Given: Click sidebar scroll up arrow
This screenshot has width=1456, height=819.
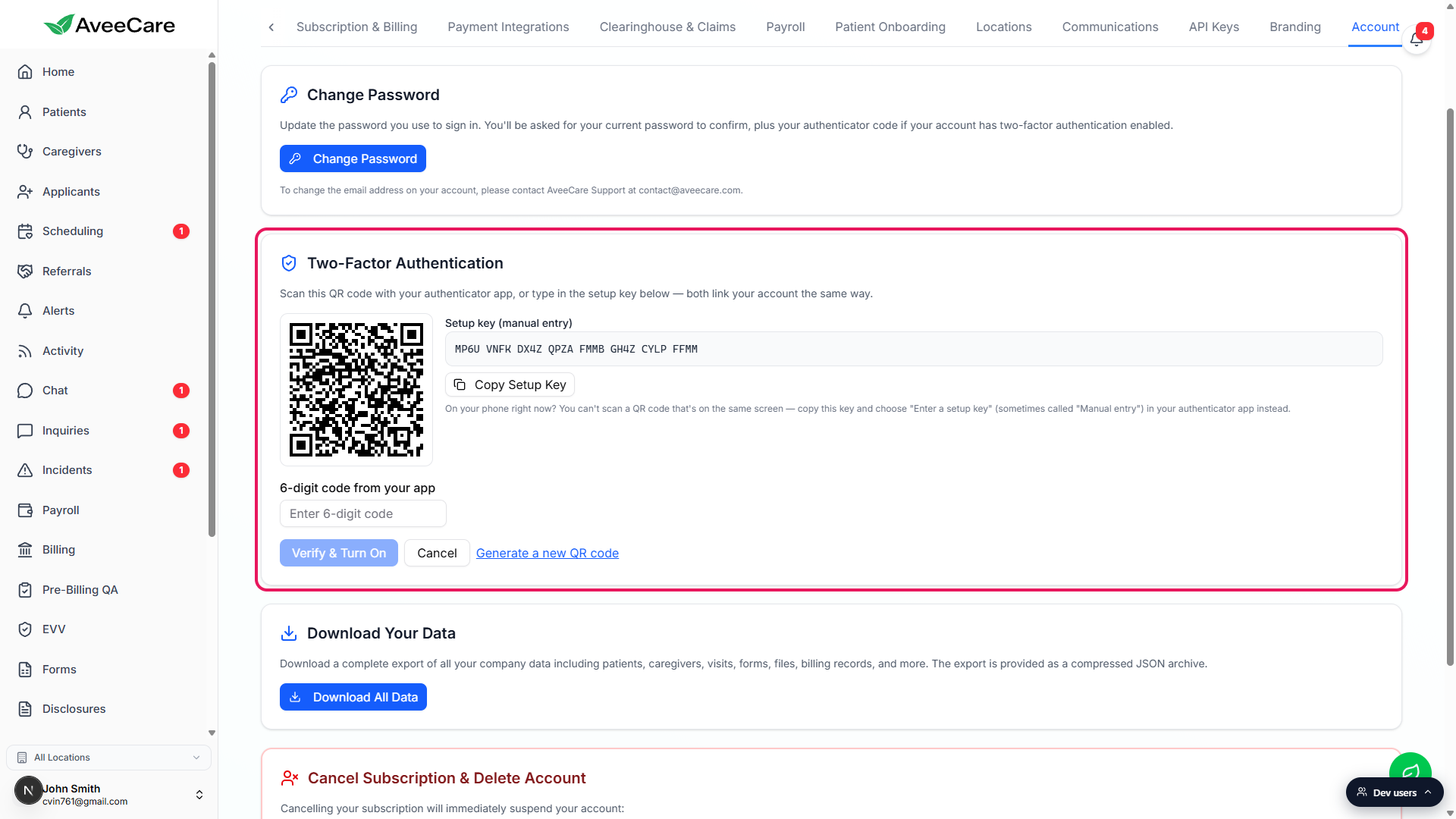Looking at the screenshot, I should point(212,55).
